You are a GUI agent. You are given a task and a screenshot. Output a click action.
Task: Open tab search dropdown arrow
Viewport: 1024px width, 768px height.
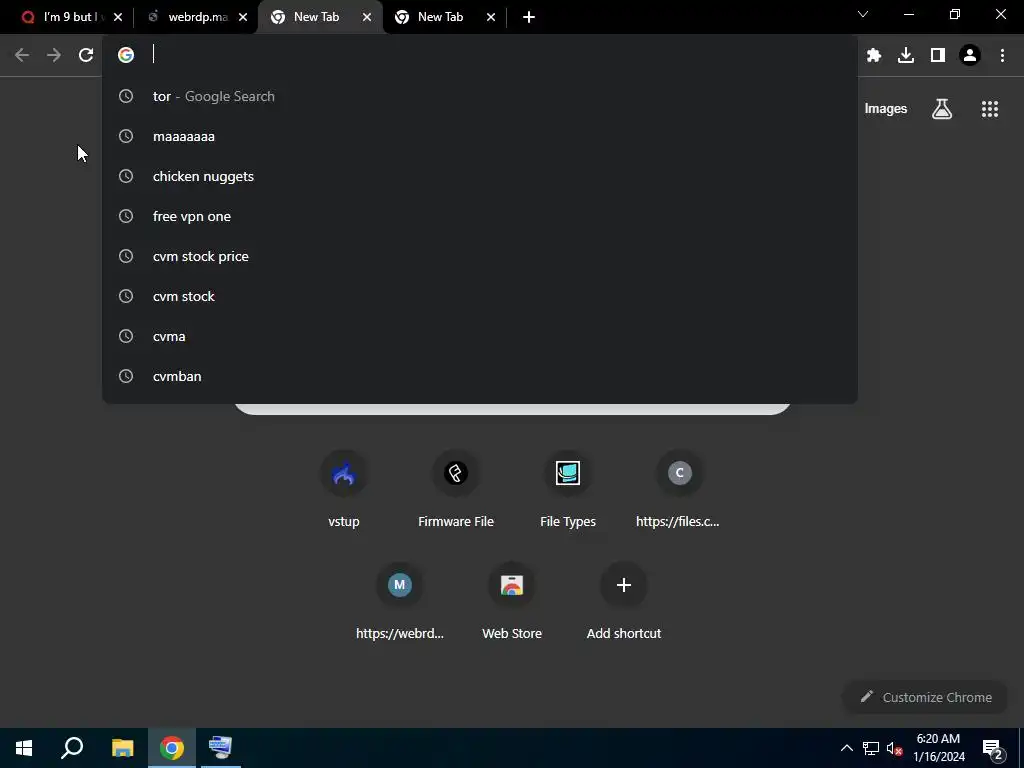pos(863,14)
